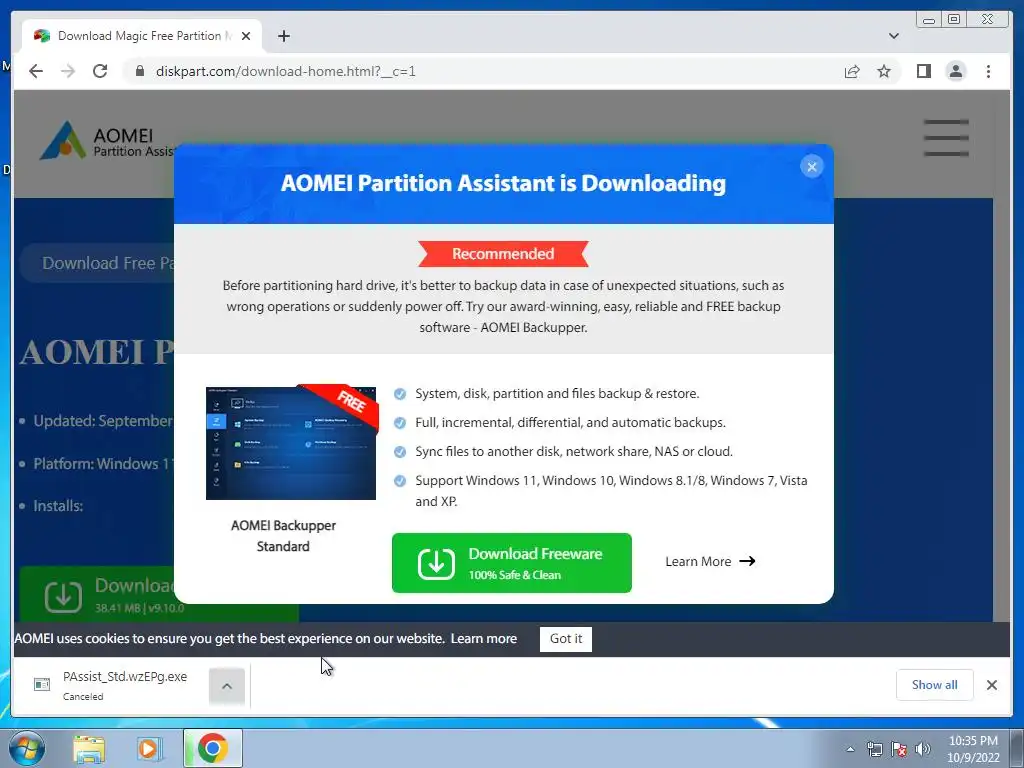The image size is (1024, 768).
Task: Open the Chrome profile avatar
Action: coord(955,71)
